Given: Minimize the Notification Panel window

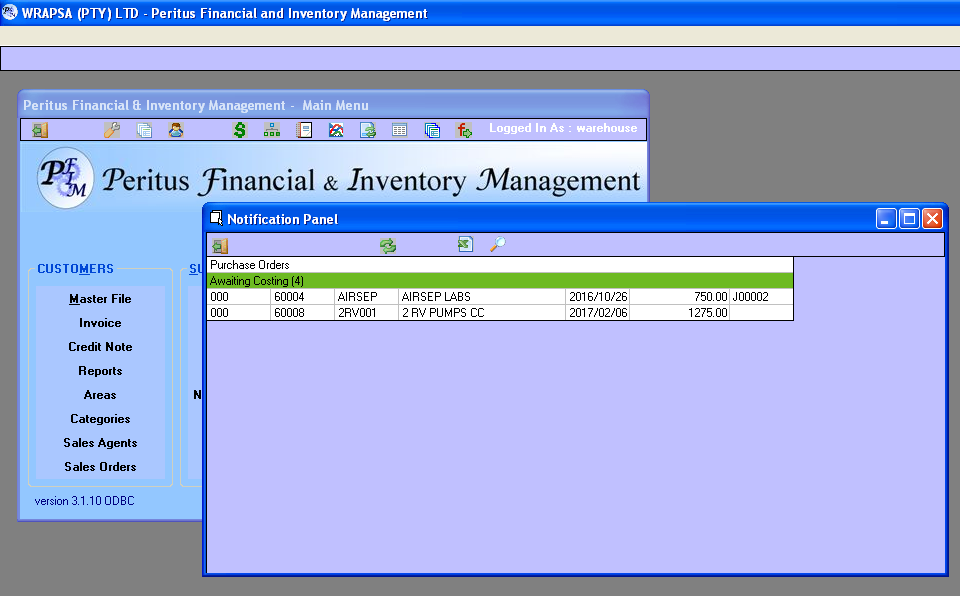Looking at the screenshot, I should (x=886, y=219).
